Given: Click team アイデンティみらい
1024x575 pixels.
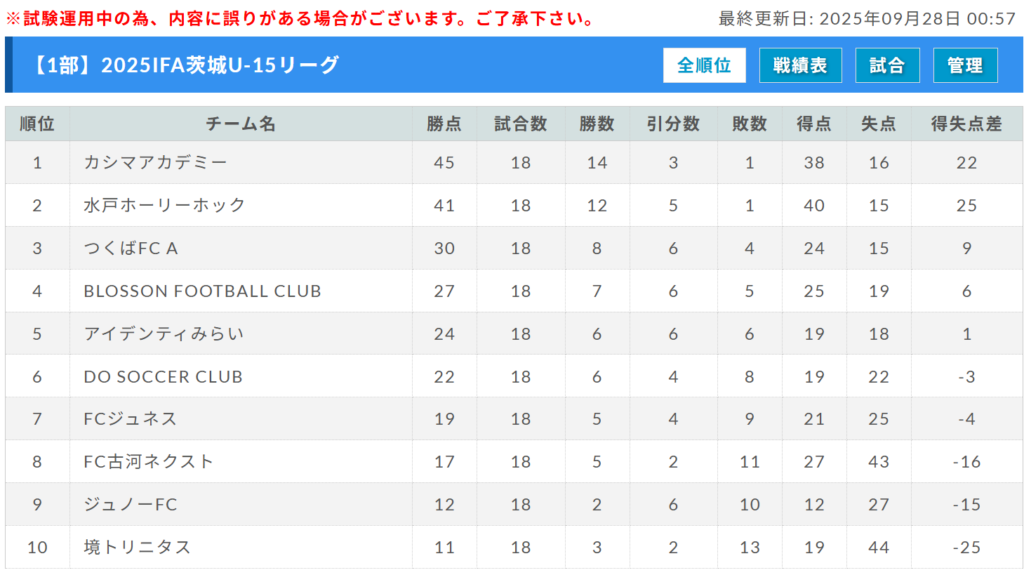Looking at the screenshot, I should 164,334.
